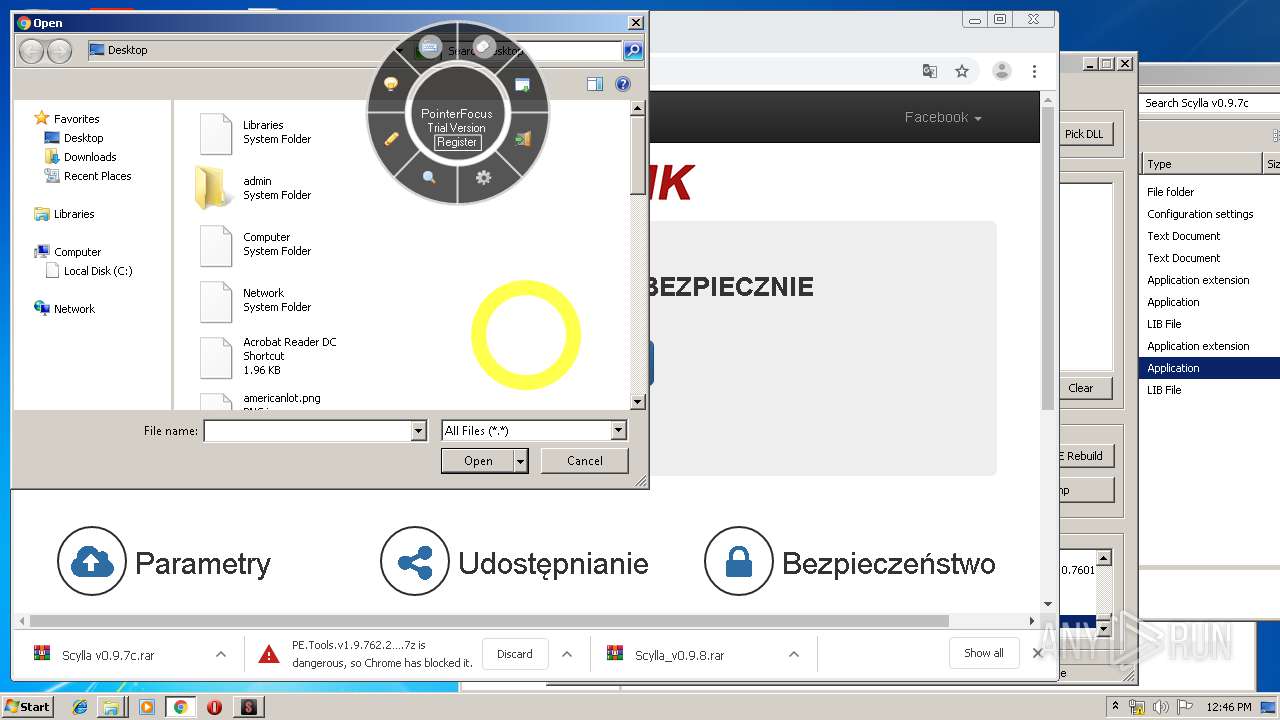This screenshot has width=1280, height=720.
Task: Select the Configuration settings row
Action: 1210,214
